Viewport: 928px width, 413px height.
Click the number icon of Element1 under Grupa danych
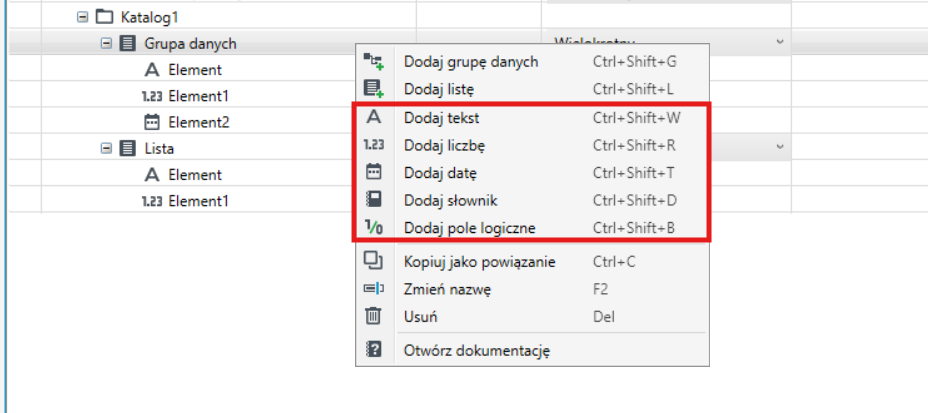152,96
